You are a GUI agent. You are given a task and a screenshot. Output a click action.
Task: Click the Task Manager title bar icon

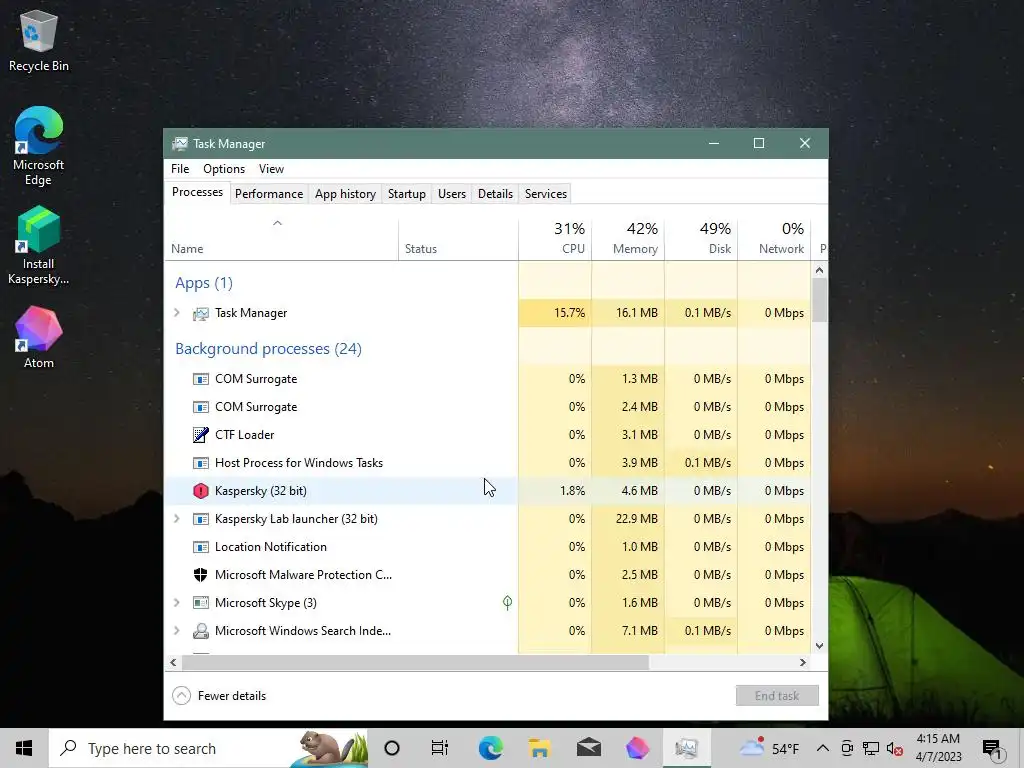[x=180, y=144]
